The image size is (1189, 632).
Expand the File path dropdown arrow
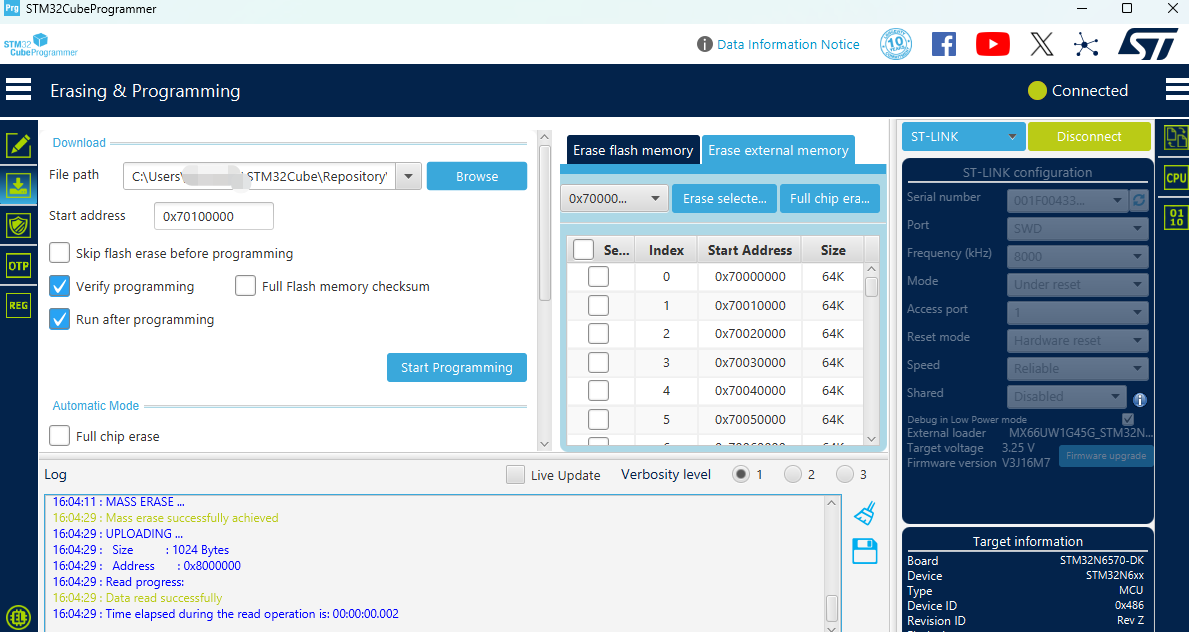pos(408,177)
